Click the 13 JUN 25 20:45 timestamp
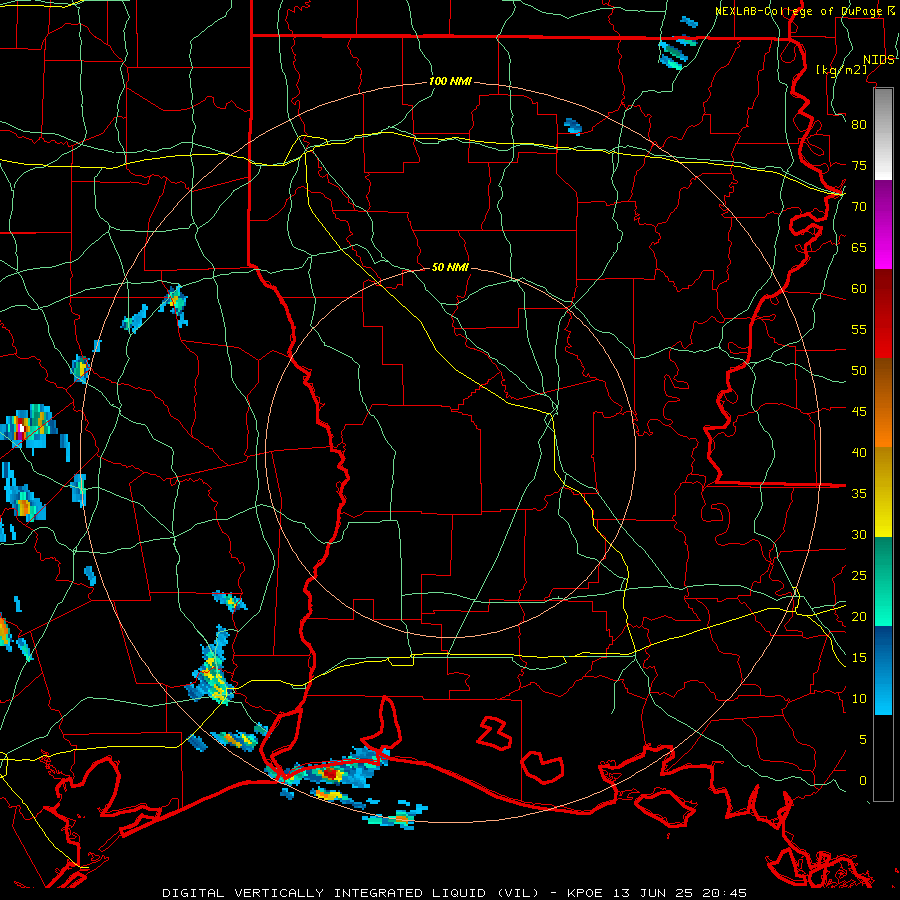 click(x=679, y=893)
